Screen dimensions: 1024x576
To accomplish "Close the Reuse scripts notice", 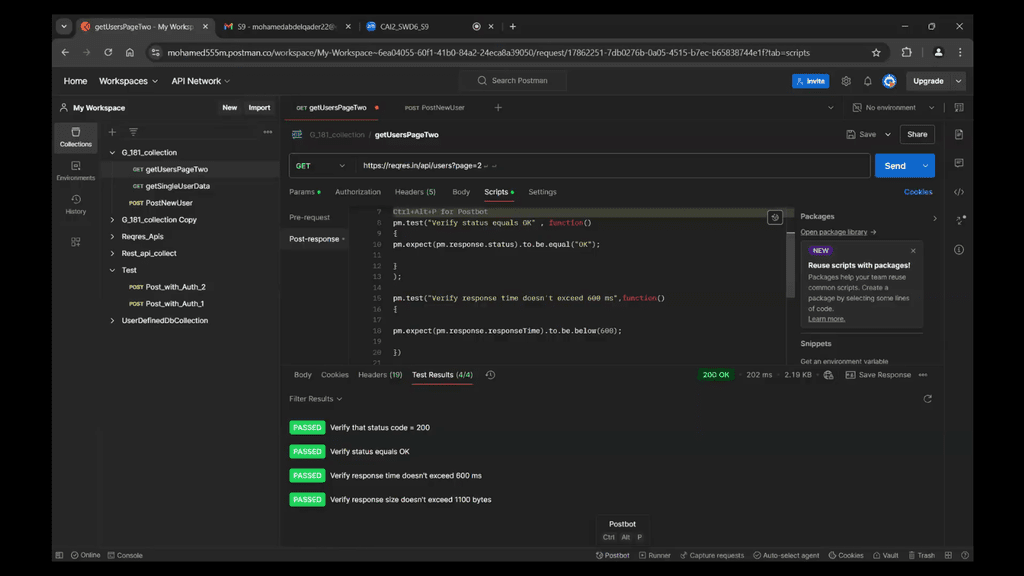I will click(913, 251).
